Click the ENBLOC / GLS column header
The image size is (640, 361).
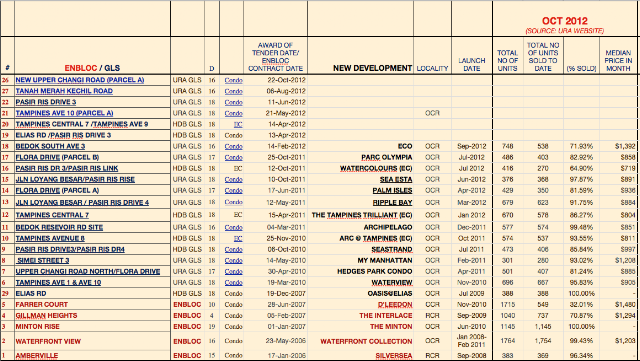click(x=92, y=68)
